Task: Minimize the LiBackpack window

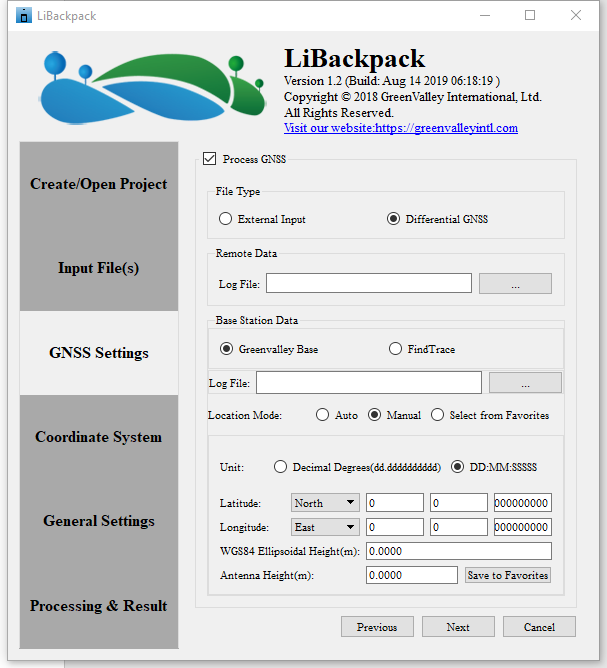Action: pyautogui.click(x=485, y=15)
